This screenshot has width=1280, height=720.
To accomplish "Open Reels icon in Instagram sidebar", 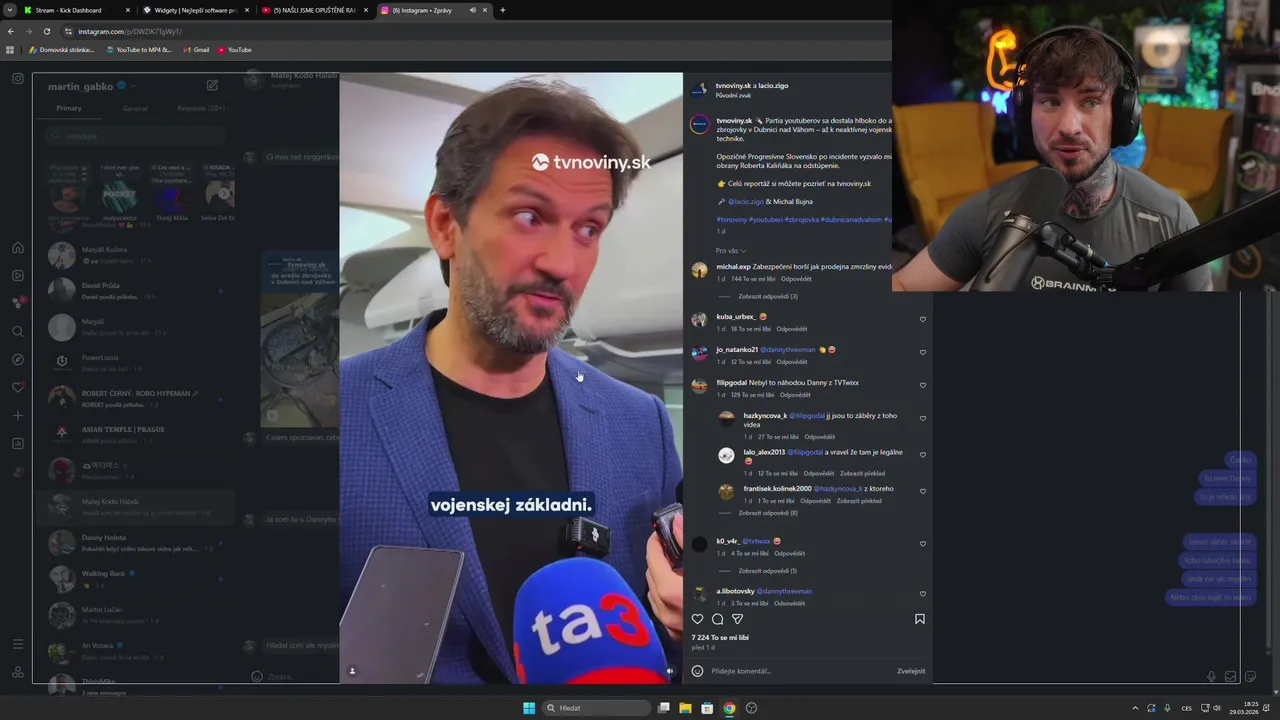I will (x=18, y=275).
